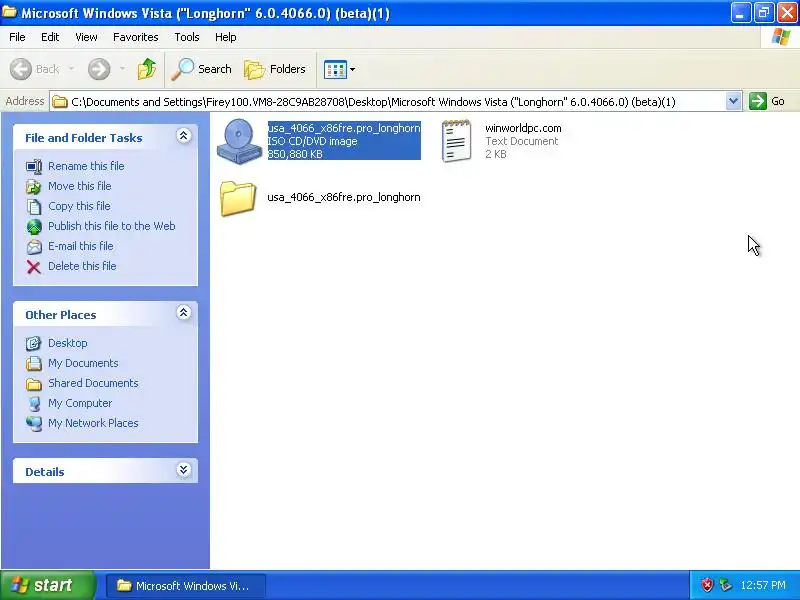Select the usa_4066_x86fre.pro_longhorn folder icon
800x600 pixels.
point(238,198)
